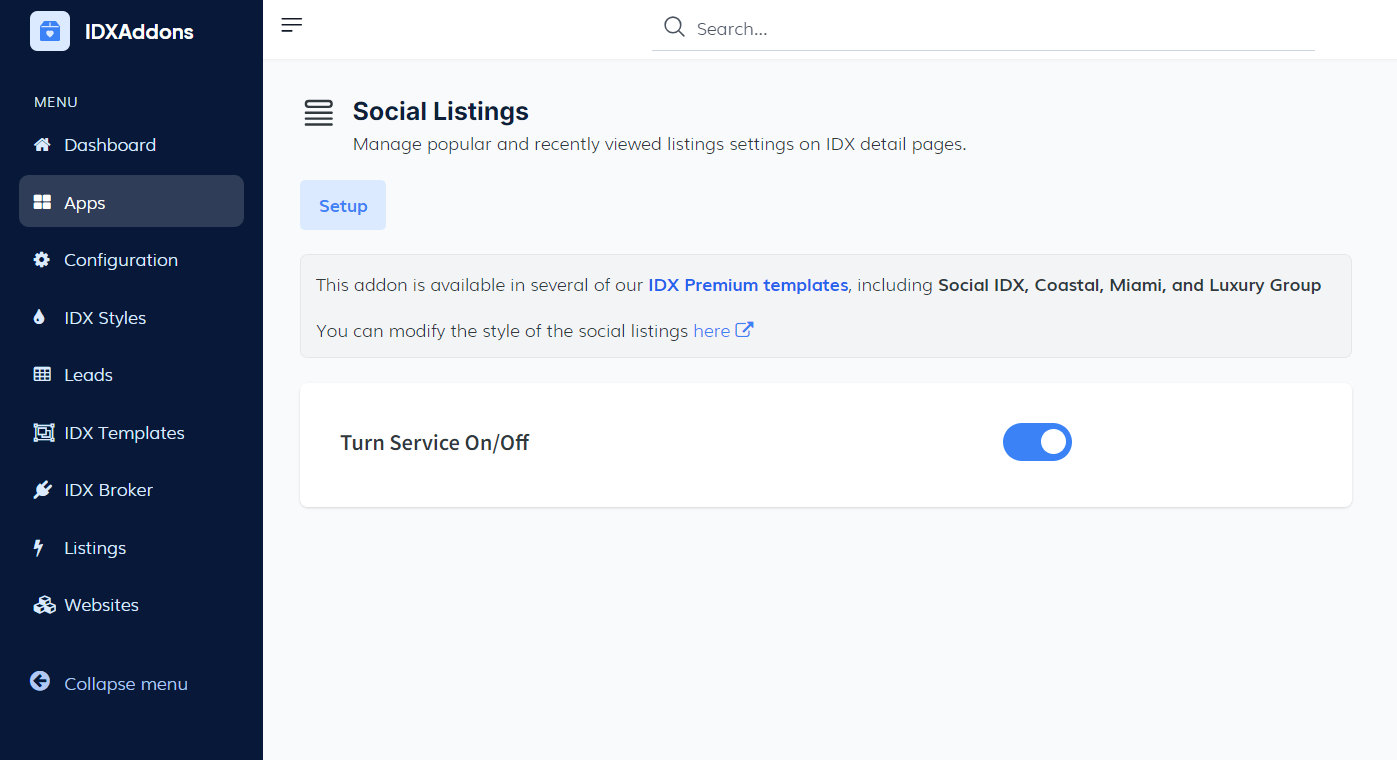This screenshot has width=1397, height=760.
Task: Follow the 'here' style link
Action: point(711,331)
